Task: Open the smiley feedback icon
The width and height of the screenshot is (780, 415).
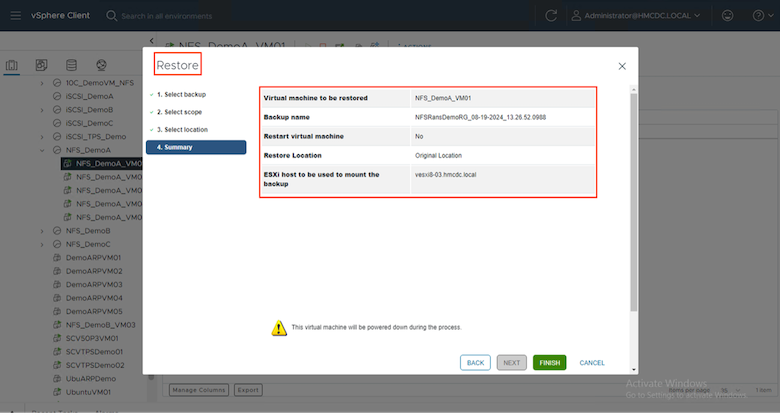Action: click(x=727, y=15)
